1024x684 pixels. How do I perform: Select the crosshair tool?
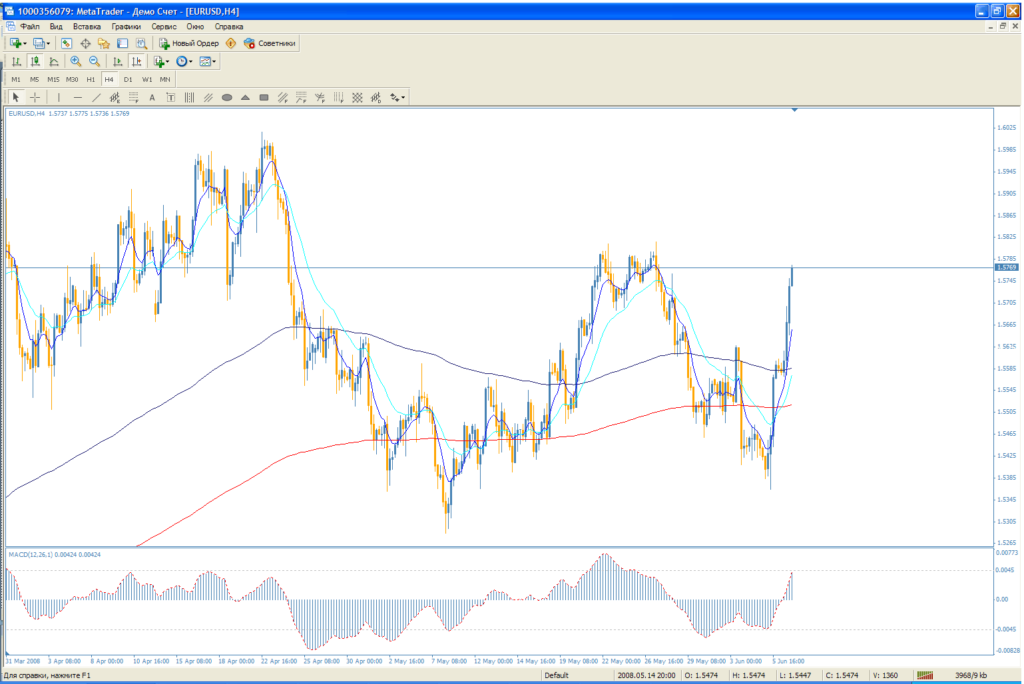point(35,97)
